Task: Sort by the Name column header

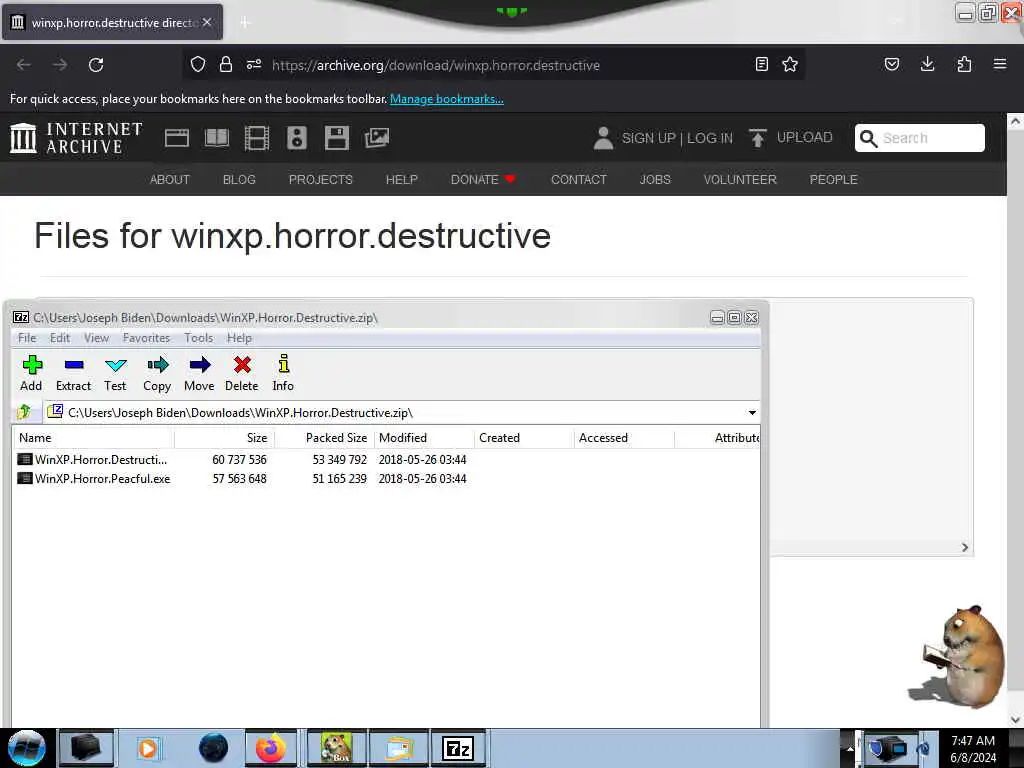Action: point(93,438)
